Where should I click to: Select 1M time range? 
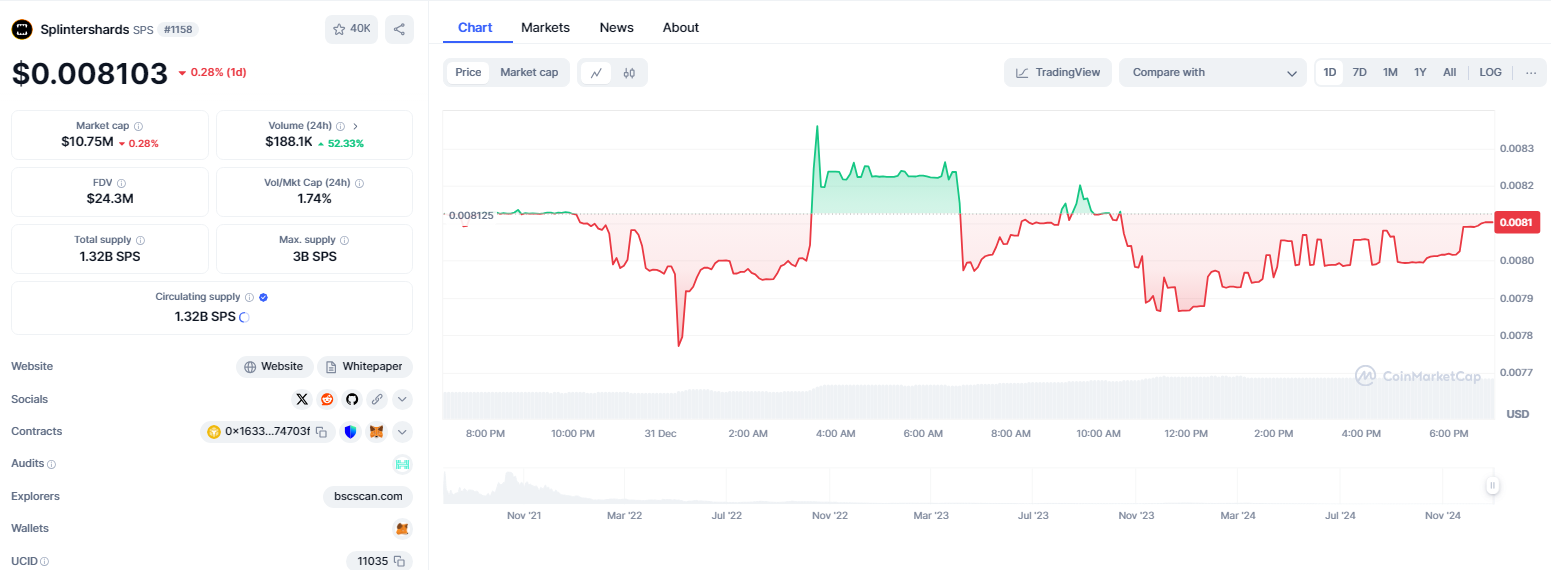pos(1390,72)
